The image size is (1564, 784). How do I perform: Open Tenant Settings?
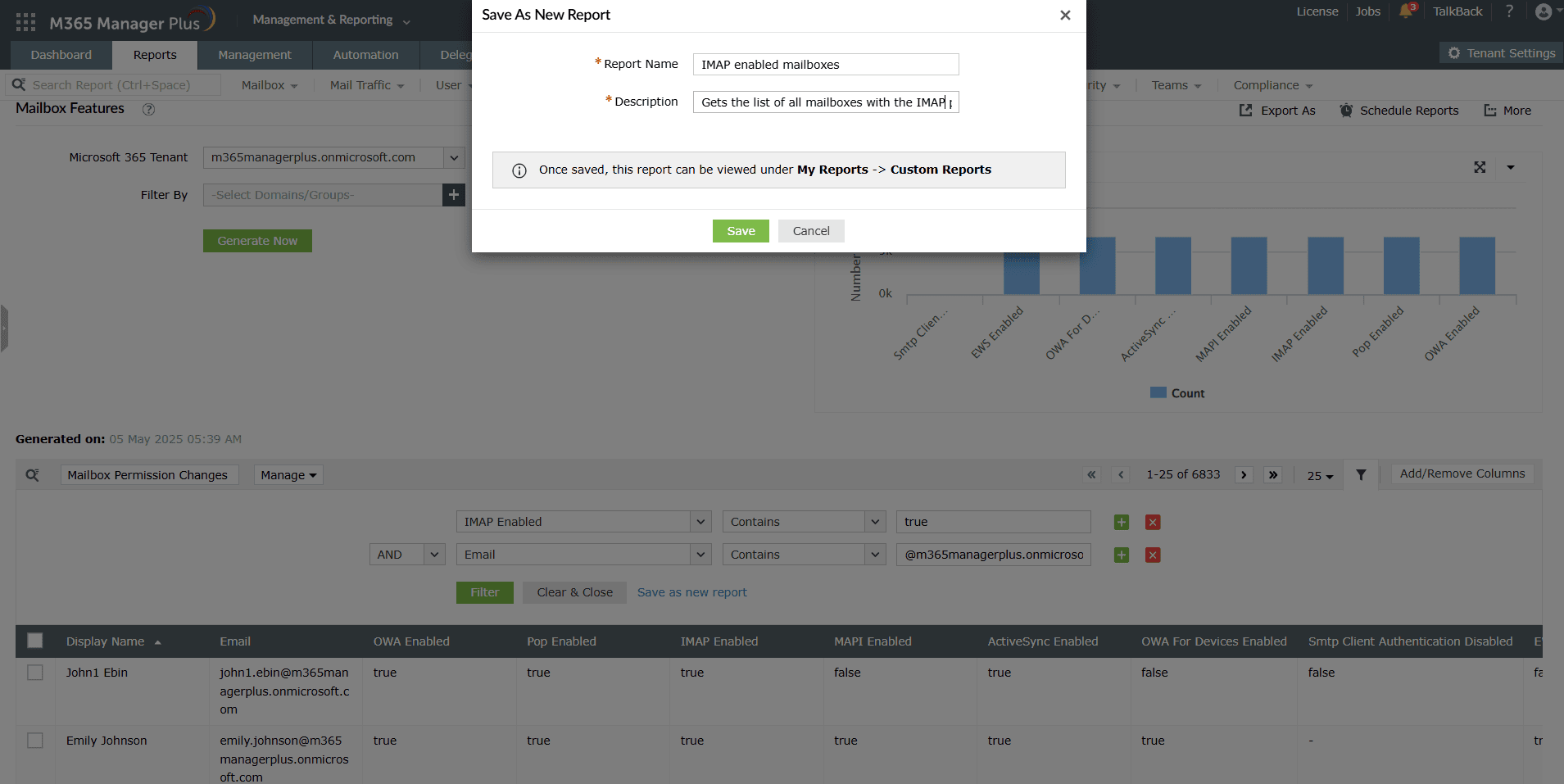(x=1499, y=52)
